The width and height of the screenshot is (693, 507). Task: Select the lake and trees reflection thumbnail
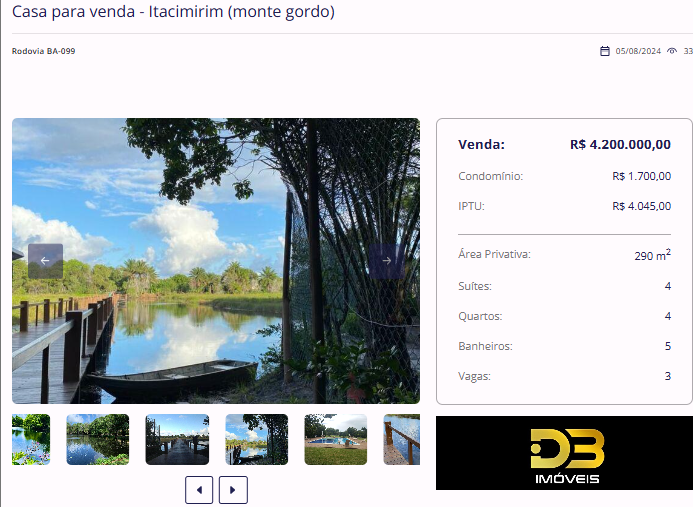98,439
